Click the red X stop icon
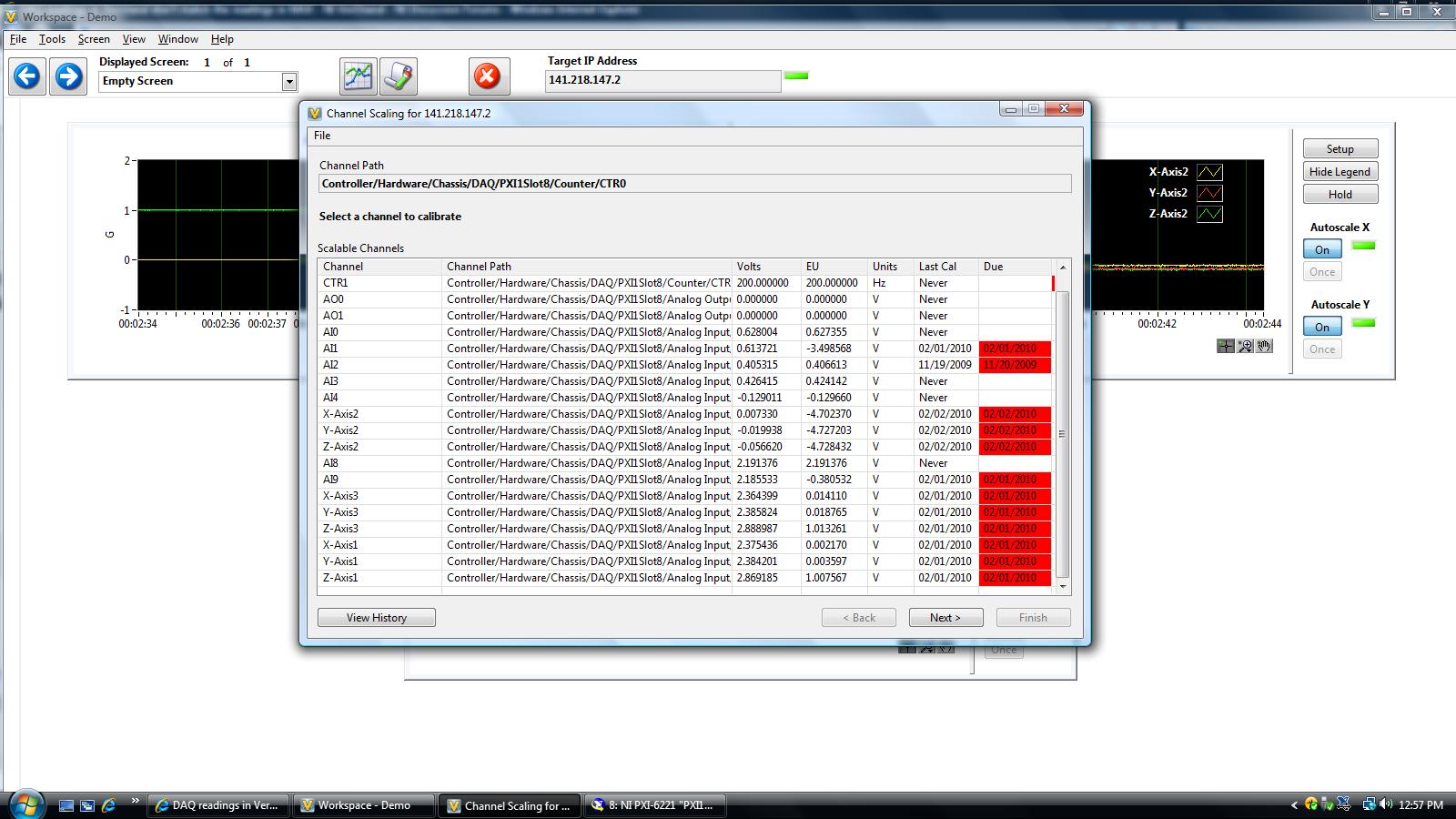The width and height of the screenshot is (1456, 819). pos(488,76)
